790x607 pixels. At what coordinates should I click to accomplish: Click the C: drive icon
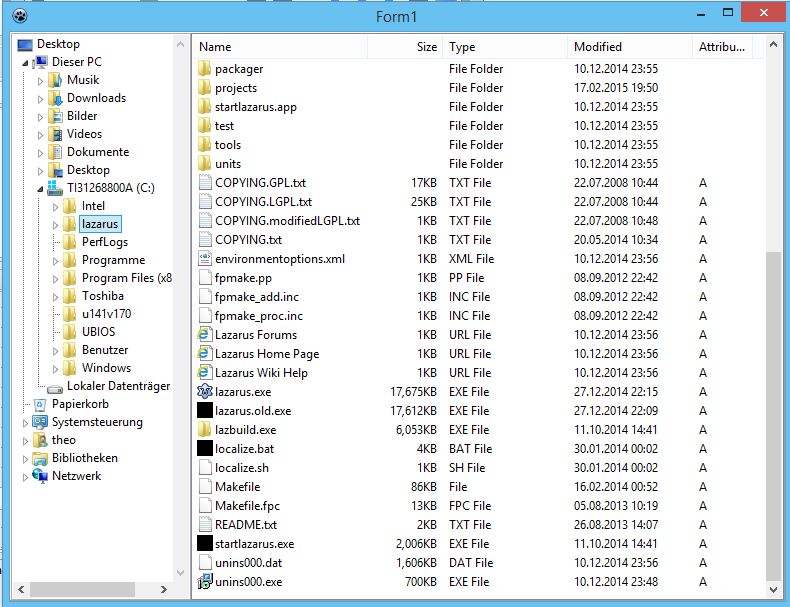coord(55,188)
